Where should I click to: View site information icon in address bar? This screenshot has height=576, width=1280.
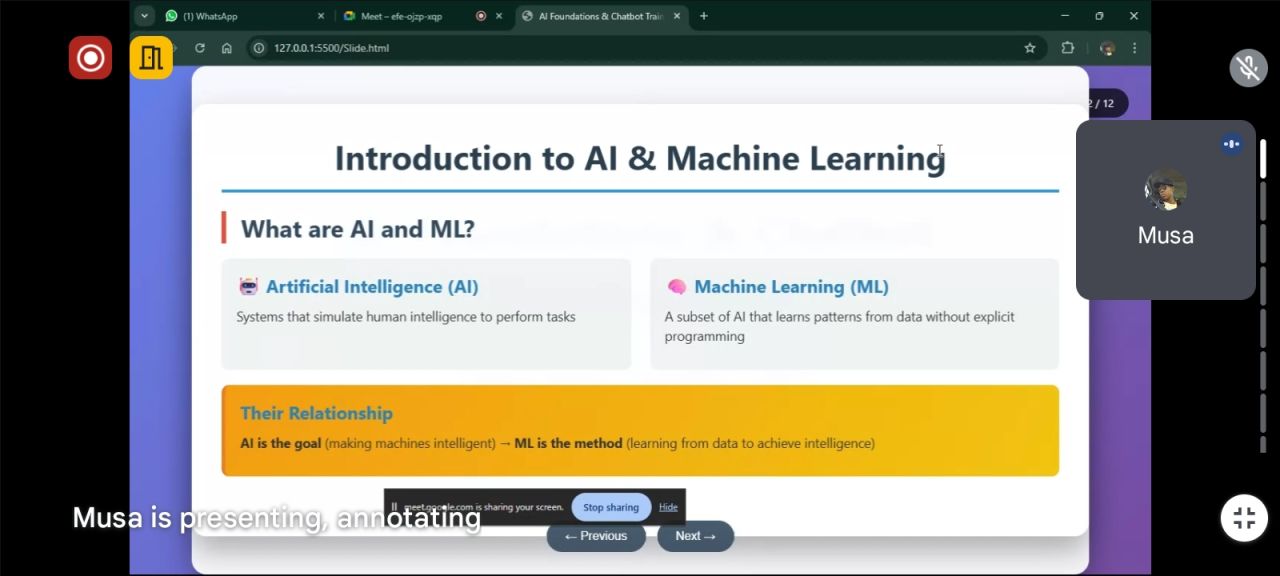[x=259, y=48]
